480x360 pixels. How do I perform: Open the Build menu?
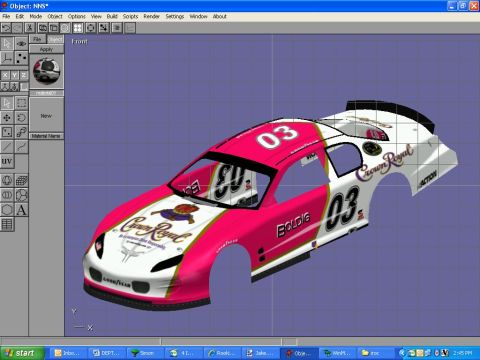(x=112, y=16)
